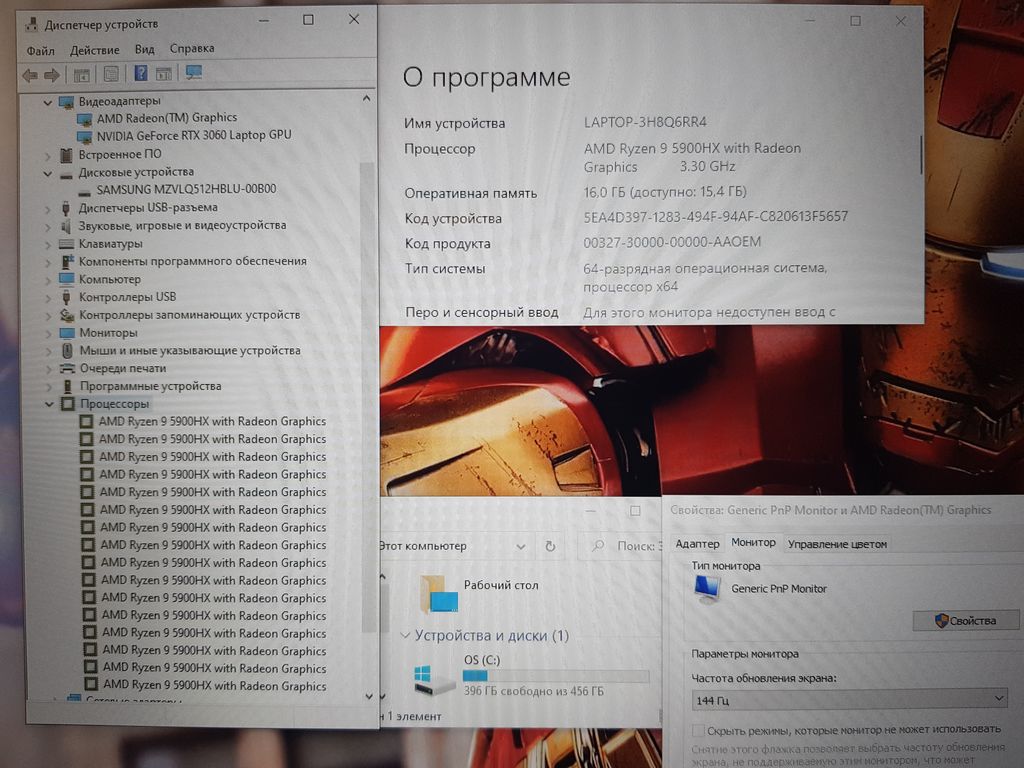Open the Справка menu
Screen dimensions: 1024x768
[192, 48]
